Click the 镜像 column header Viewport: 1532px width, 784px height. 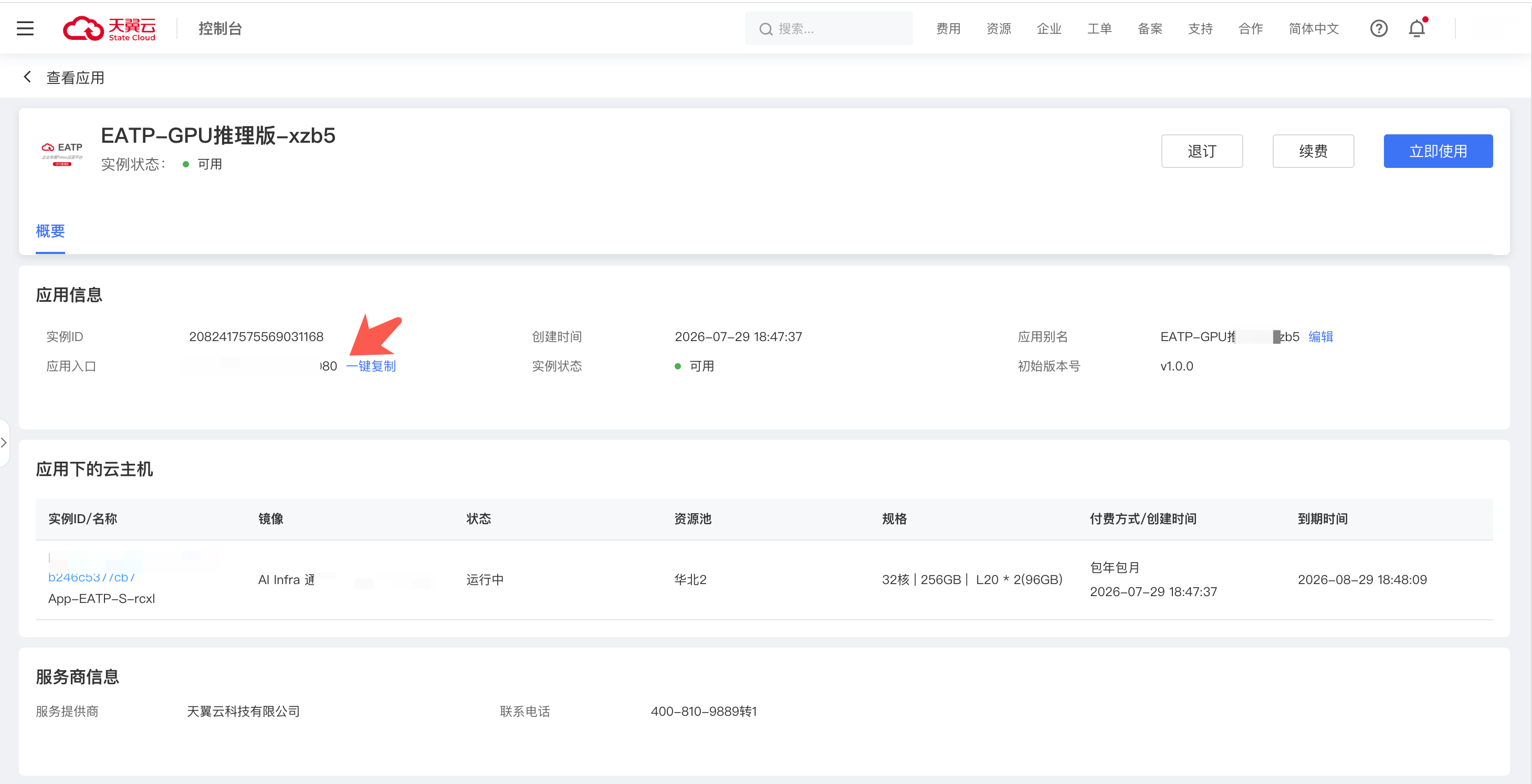(x=270, y=519)
